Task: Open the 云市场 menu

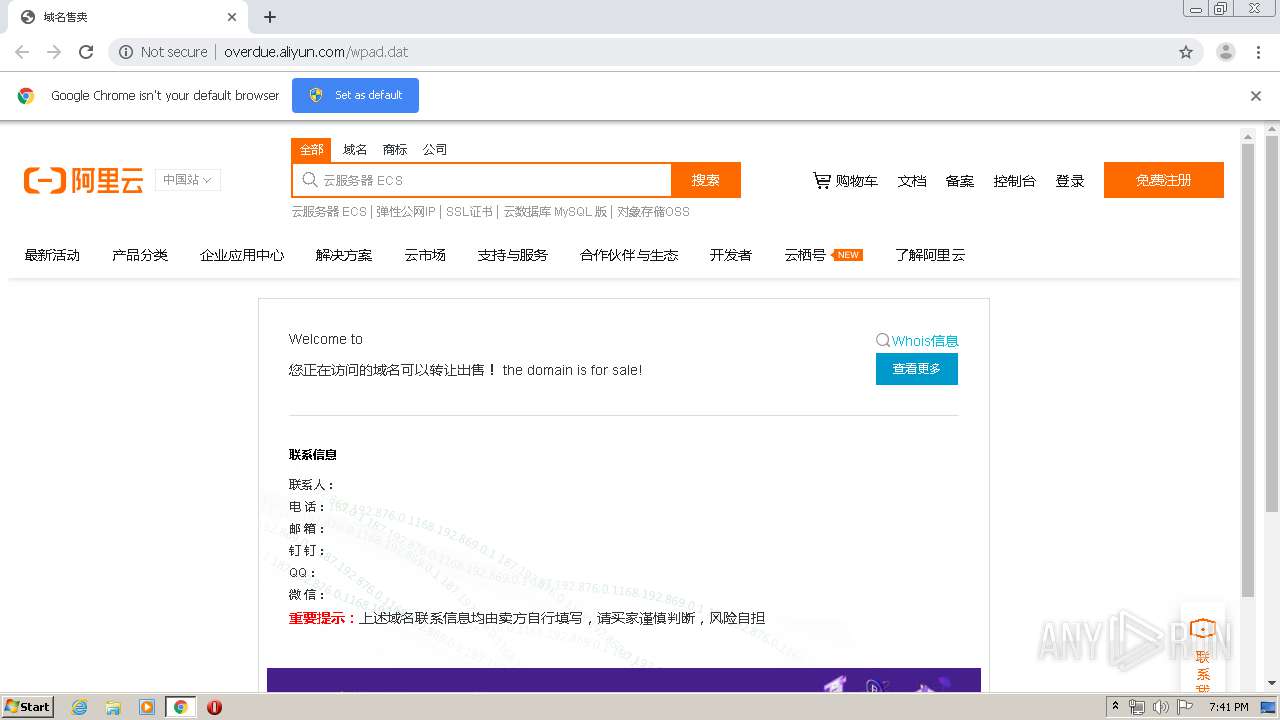Action: pyautogui.click(x=425, y=255)
